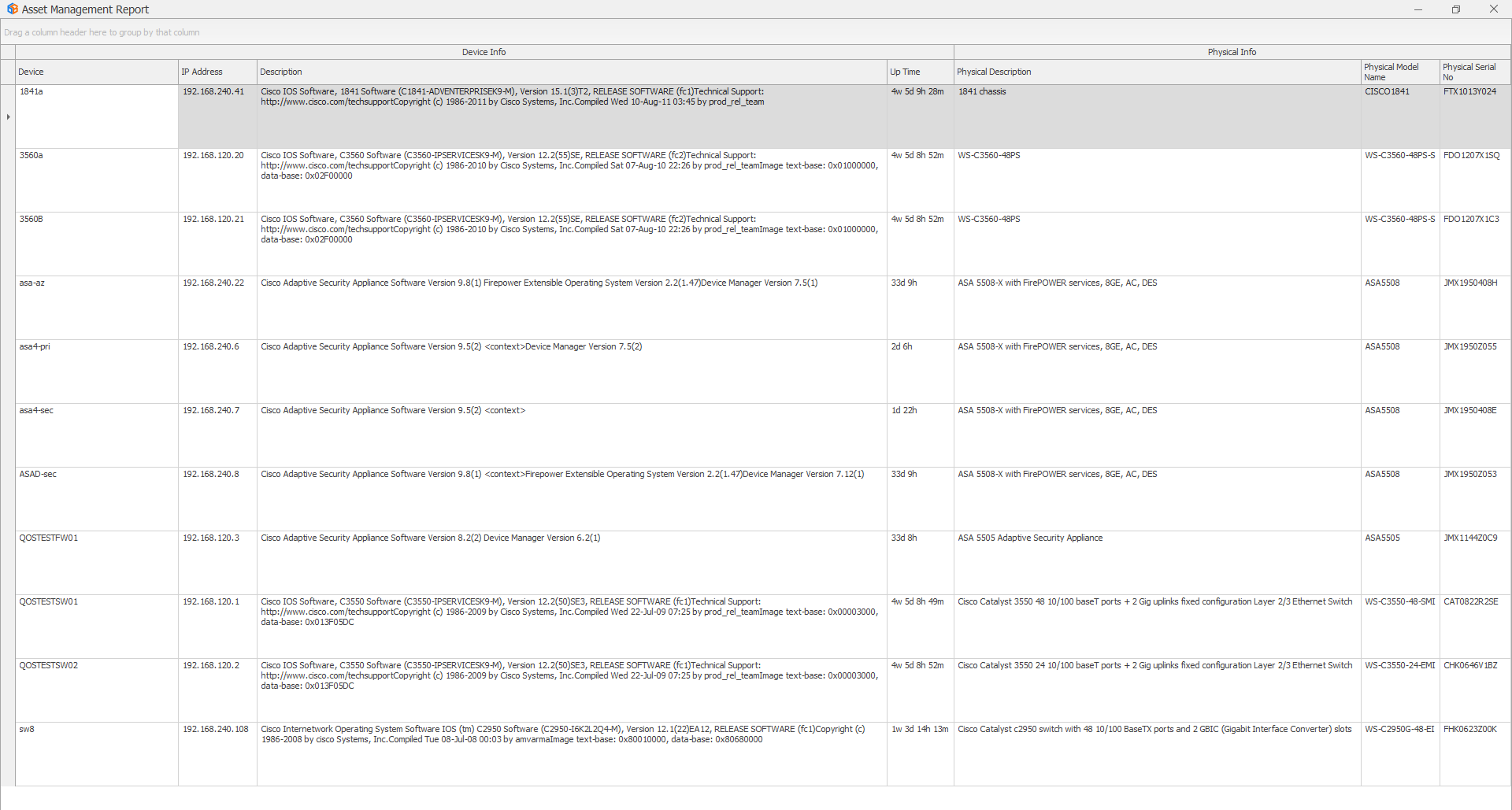Click asa-az Version 9.8(1) description cell
Image resolution: width=1512 pixels, height=810 pixels.
pos(572,308)
